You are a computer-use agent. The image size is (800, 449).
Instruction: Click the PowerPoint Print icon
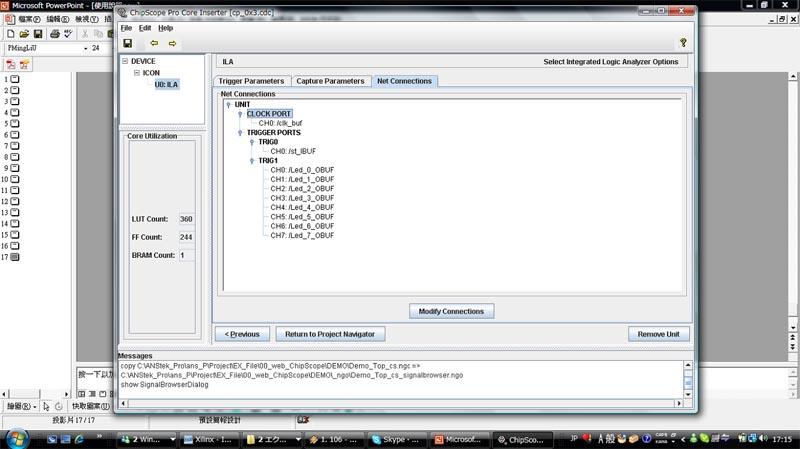point(55,34)
